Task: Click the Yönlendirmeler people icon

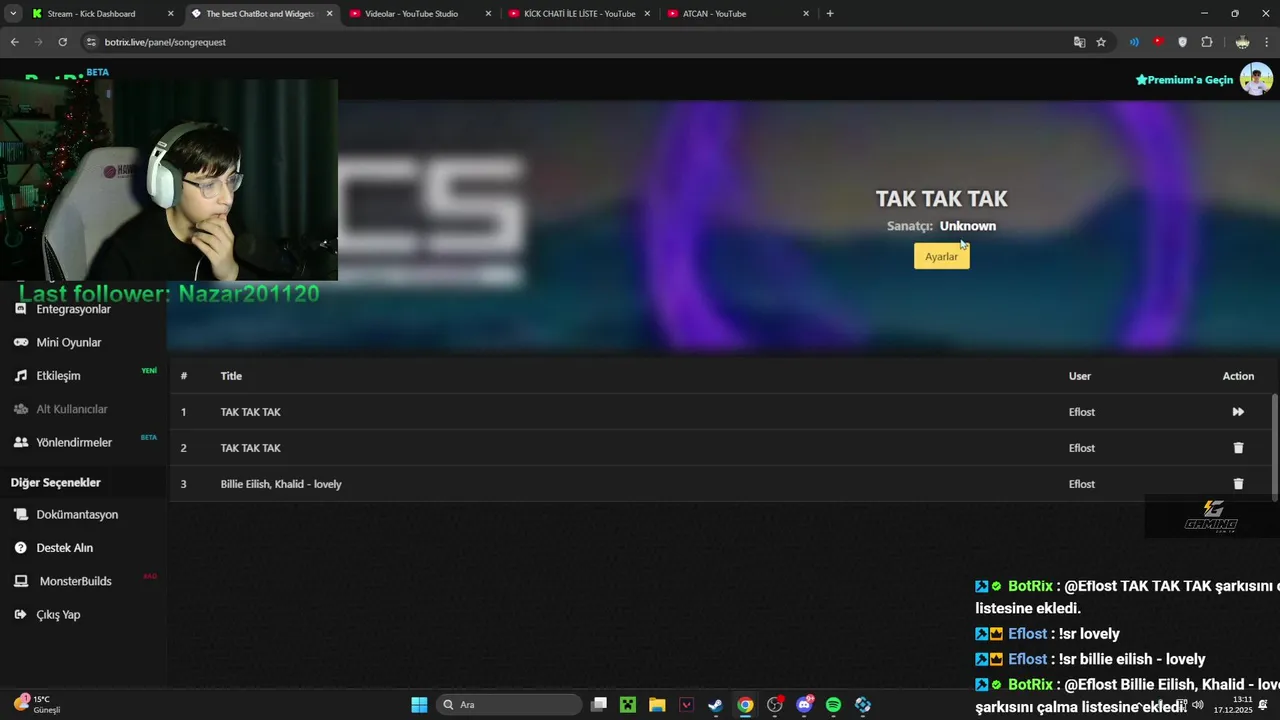Action: [20, 442]
